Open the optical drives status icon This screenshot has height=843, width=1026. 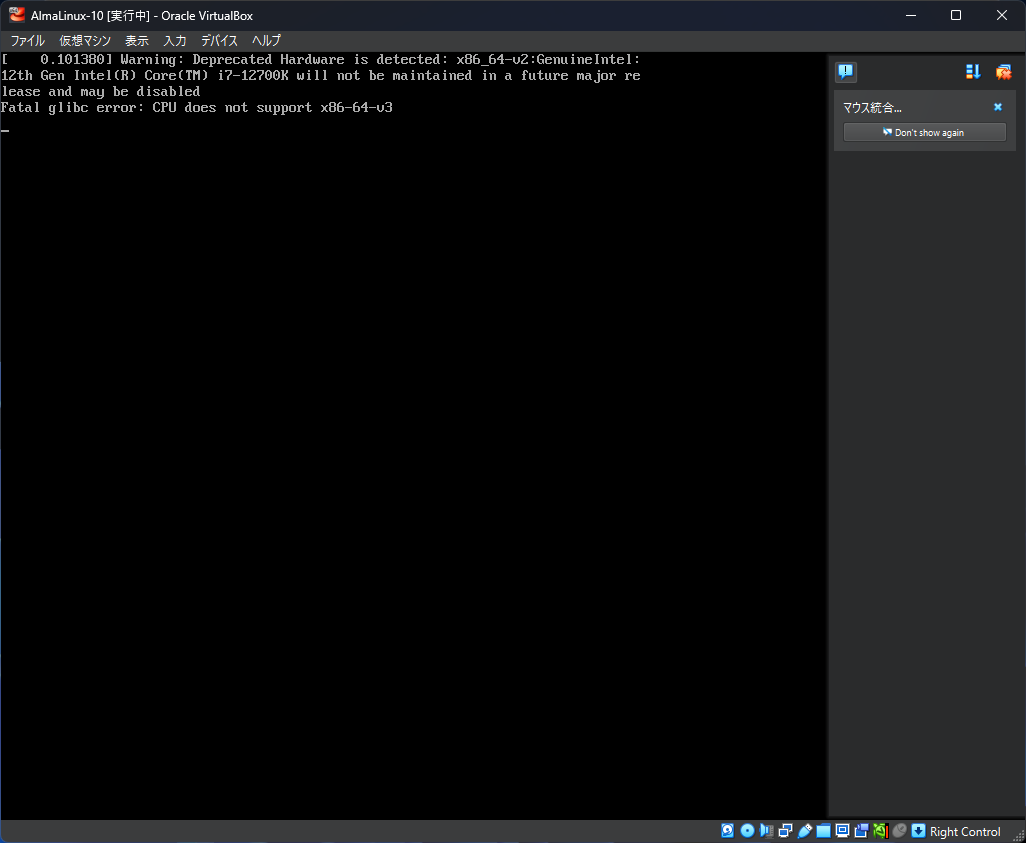[x=747, y=831]
